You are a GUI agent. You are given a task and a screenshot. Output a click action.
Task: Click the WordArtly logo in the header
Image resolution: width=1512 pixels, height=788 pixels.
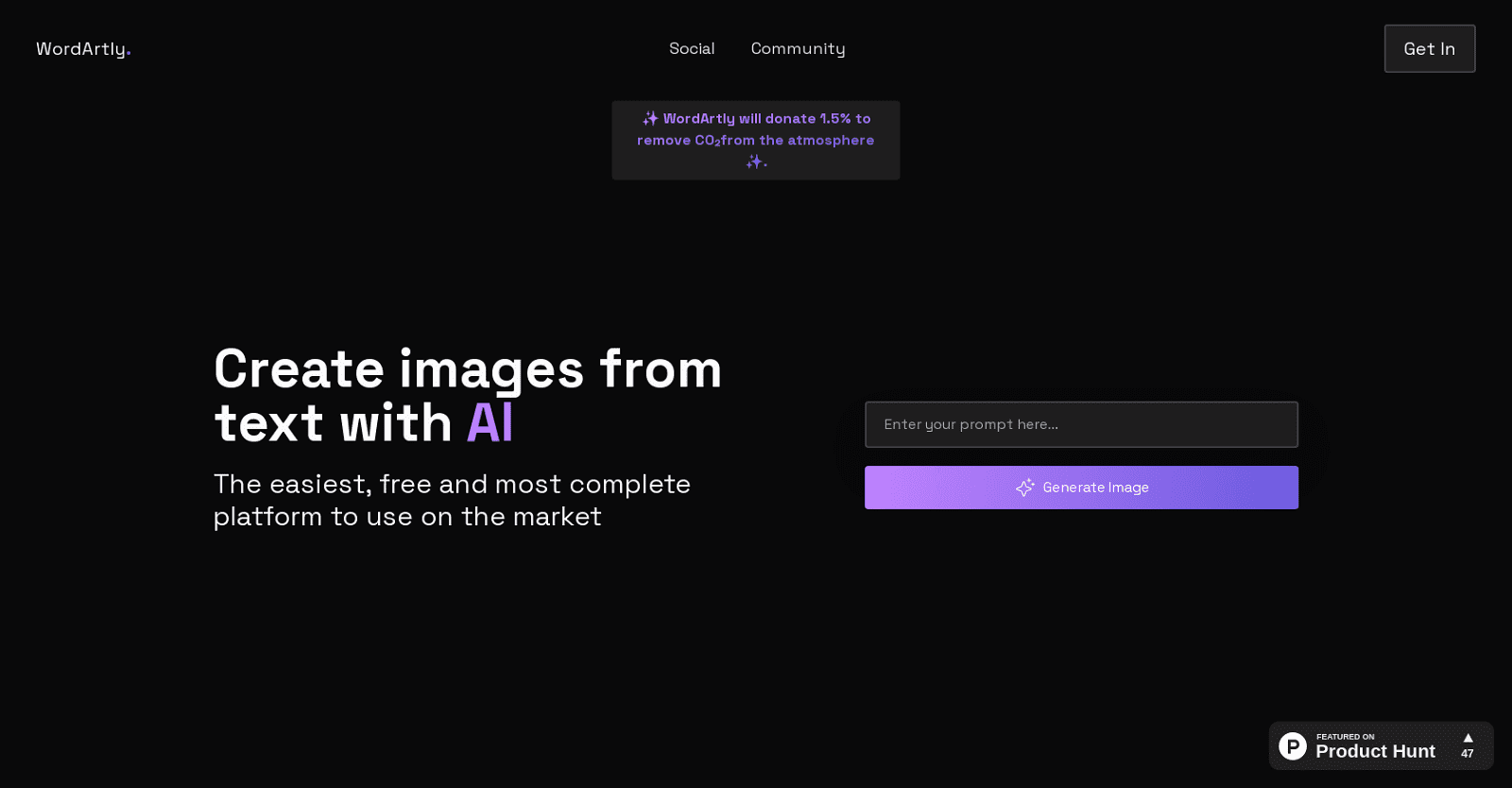point(81,49)
